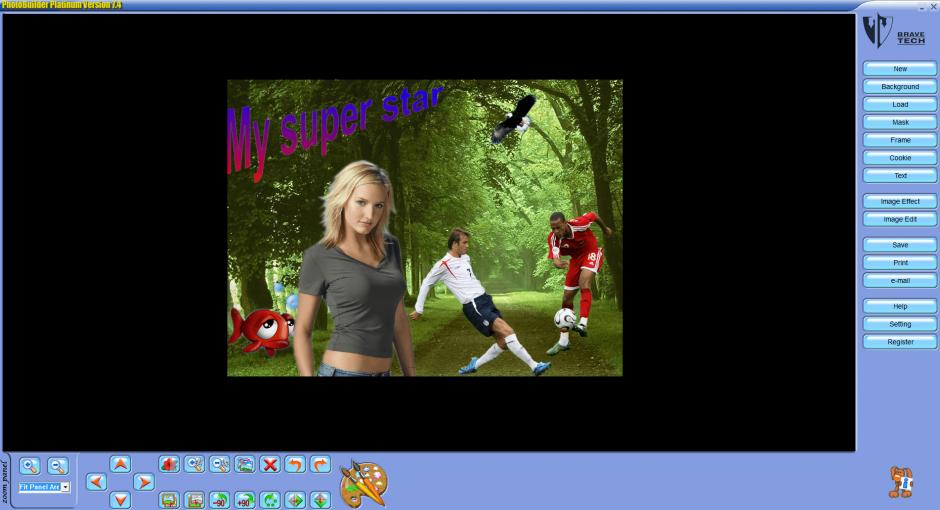Click the redo arrow icon
940x510 pixels.
[320, 464]
